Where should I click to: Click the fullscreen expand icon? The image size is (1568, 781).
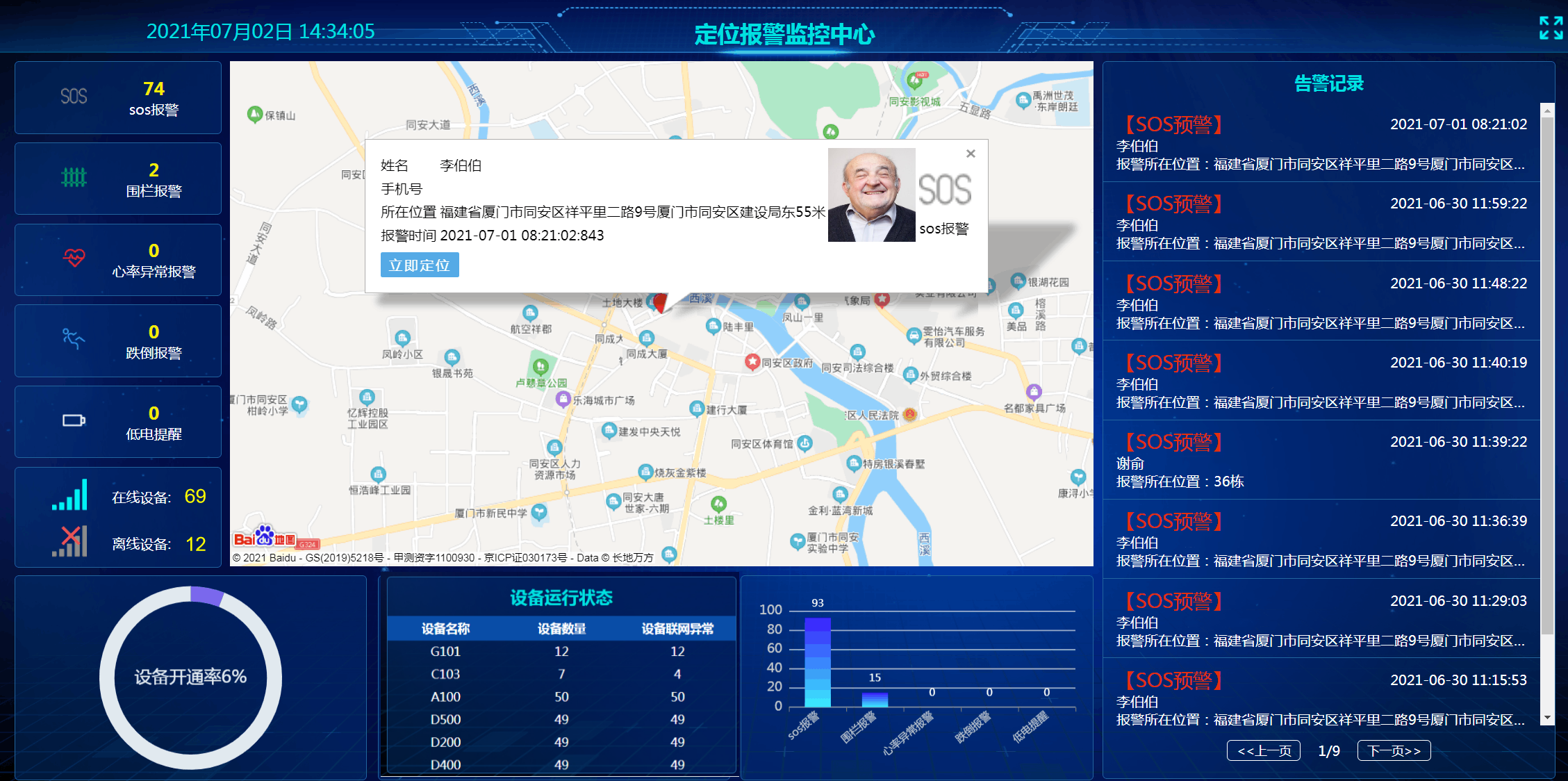point(1550,28)
